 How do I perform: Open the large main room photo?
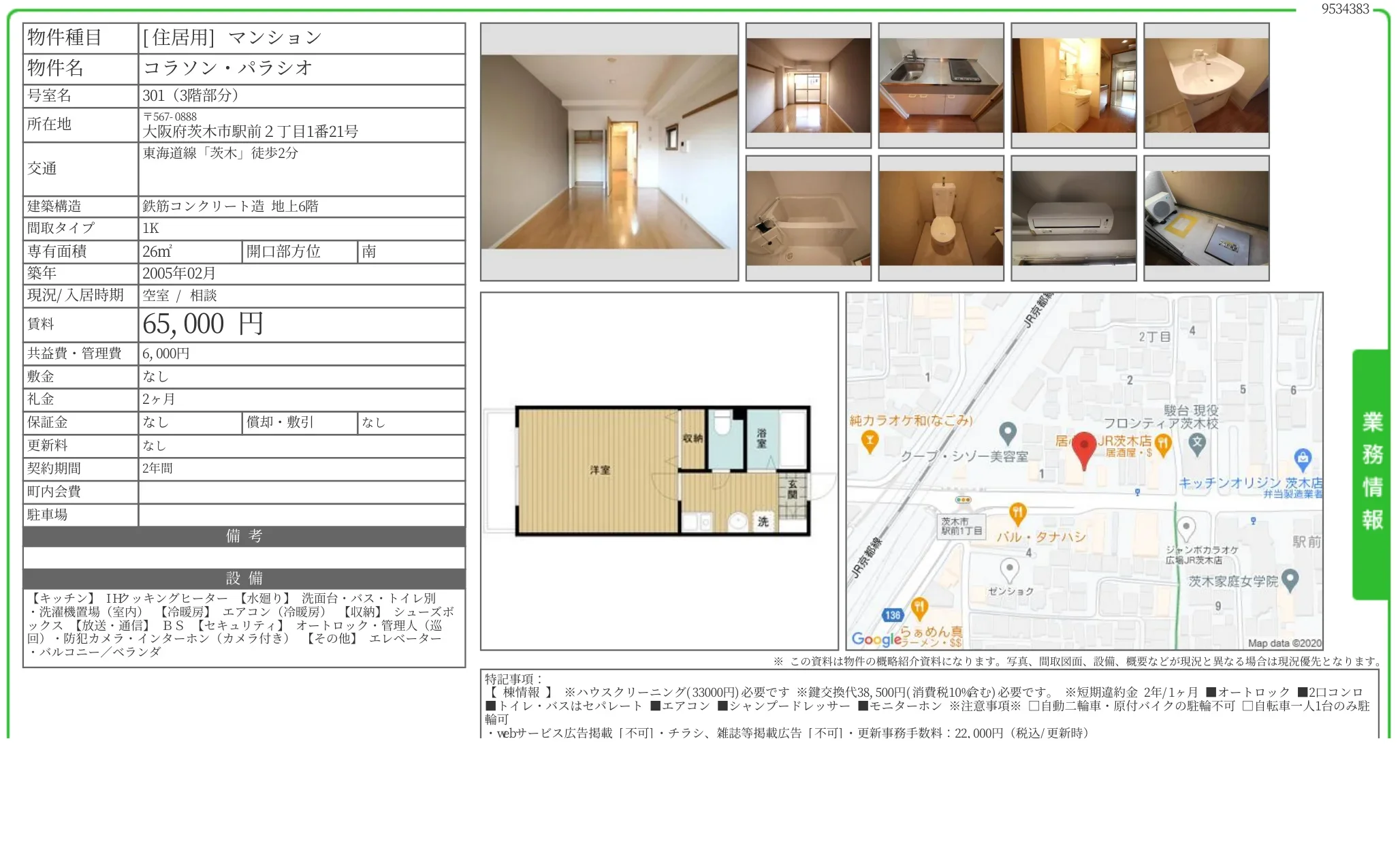point(609,152)
